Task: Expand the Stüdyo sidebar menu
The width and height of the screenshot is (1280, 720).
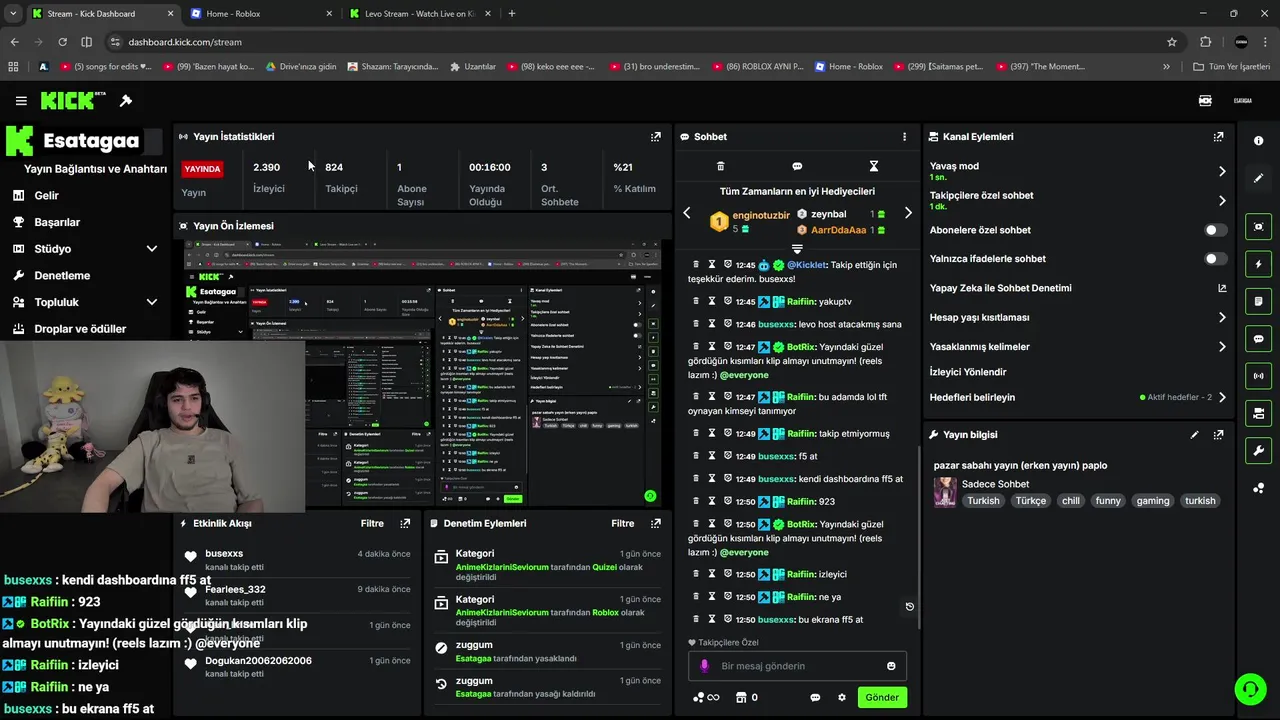Action: pyautogui.click(x=152, y=249)
